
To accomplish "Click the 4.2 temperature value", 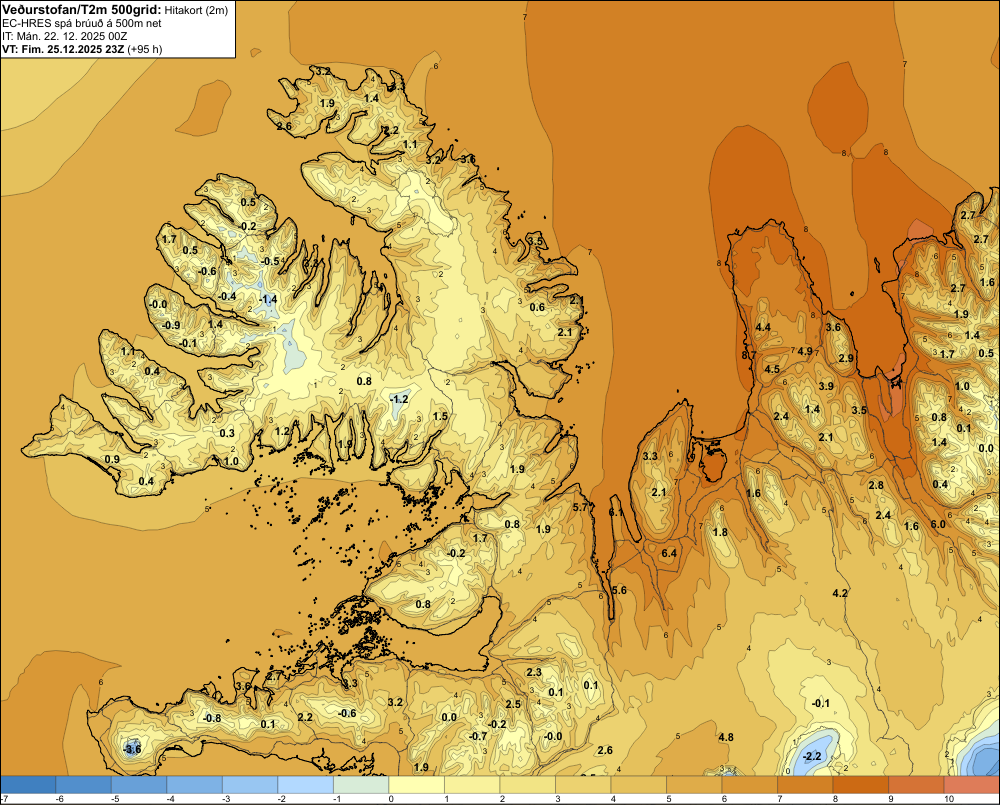I will [x=840, y=593].
